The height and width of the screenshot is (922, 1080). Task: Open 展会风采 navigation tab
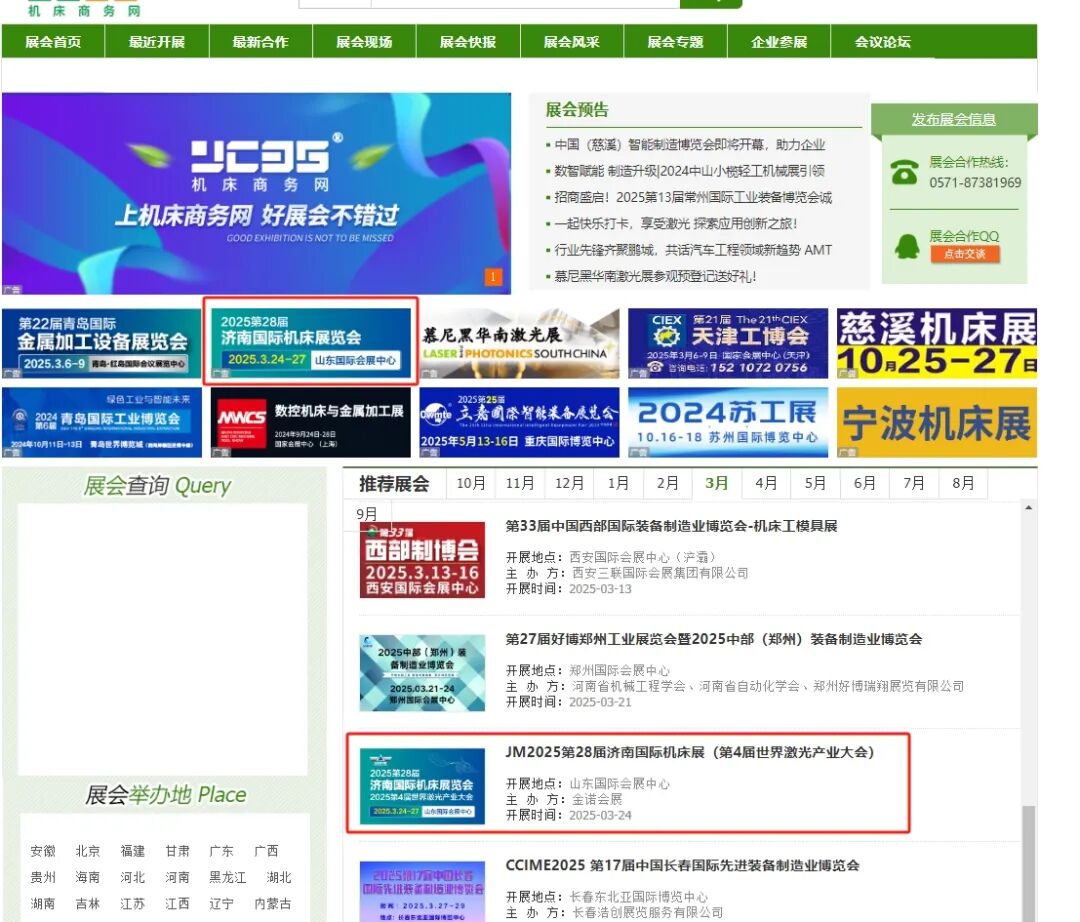(572, 42)
